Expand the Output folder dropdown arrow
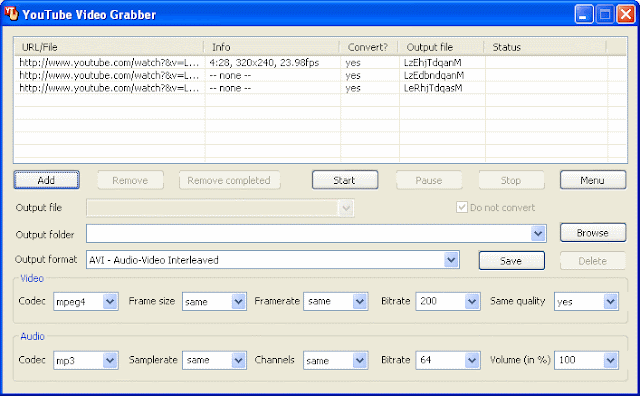The width and height of the screenshot is (640, 396). [x=538, y=234]
